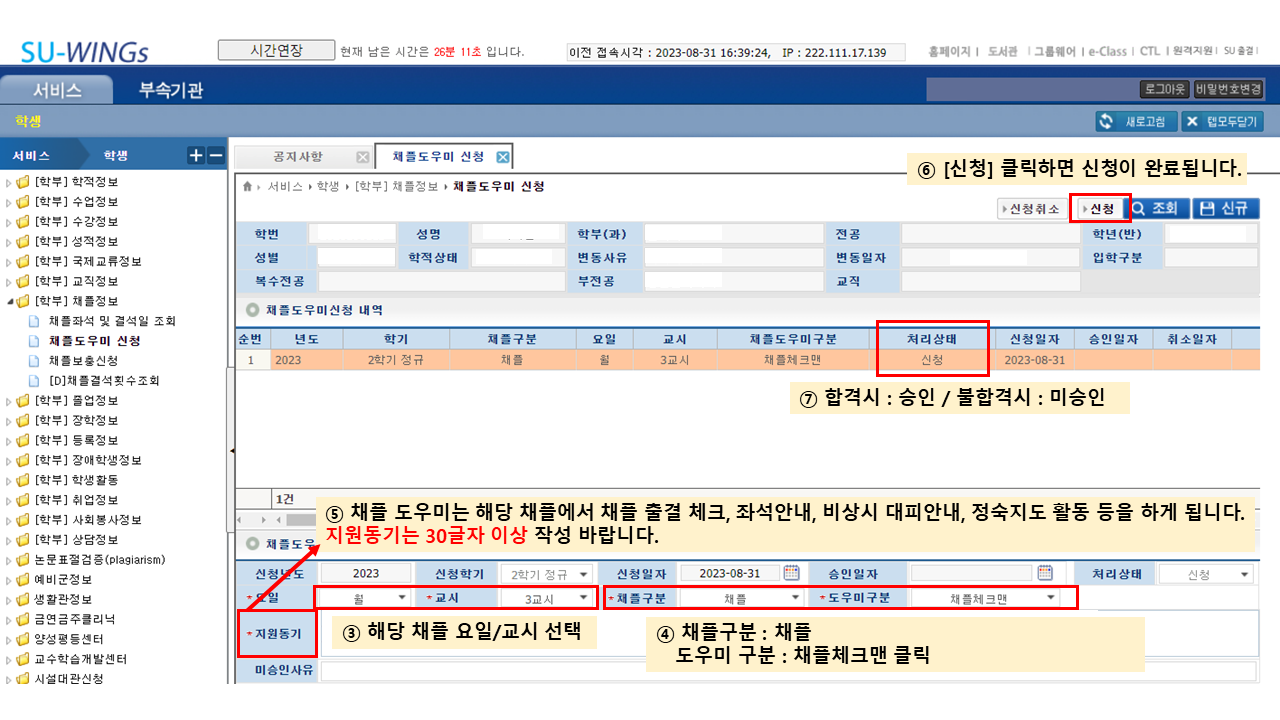This screenshot has height=720, width=1280.
Task: Switch to the 공지사항 tab
Action: (298, 157)
